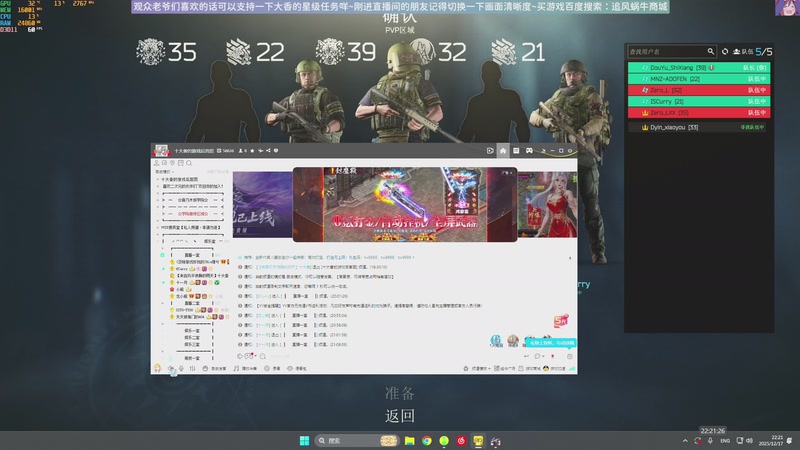Select Zero_LXX player row in the team list
Image resolution: width=800 pixels, height=450 pixels.
698,112
